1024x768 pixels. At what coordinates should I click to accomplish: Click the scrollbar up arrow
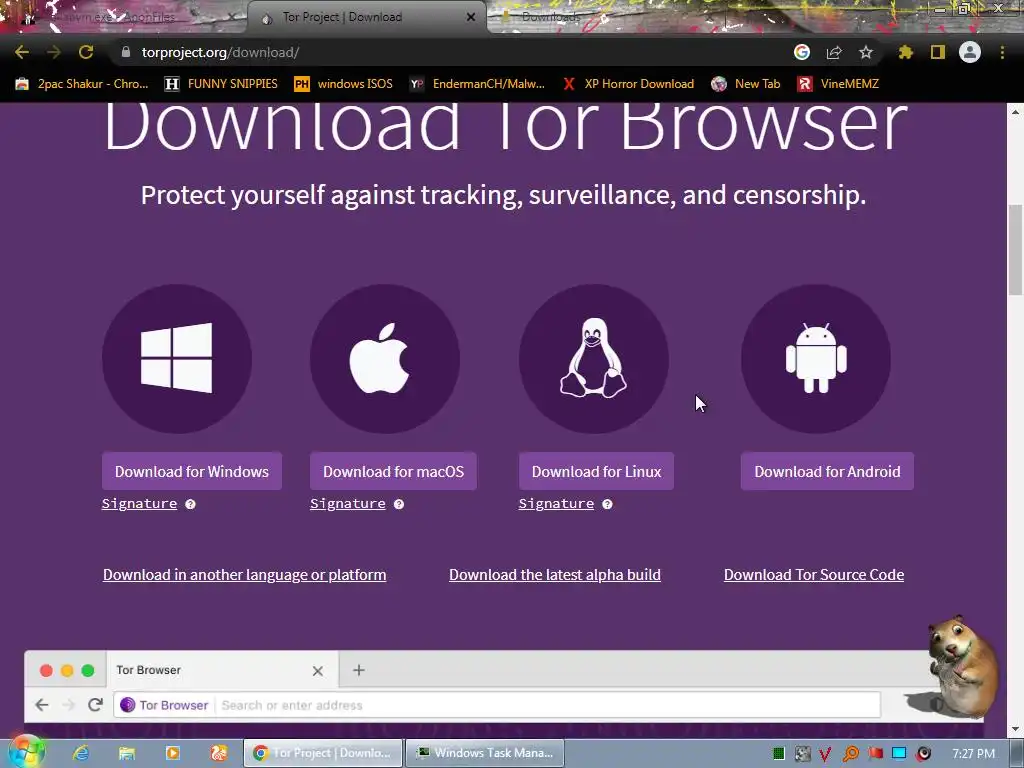[1015, 112]
